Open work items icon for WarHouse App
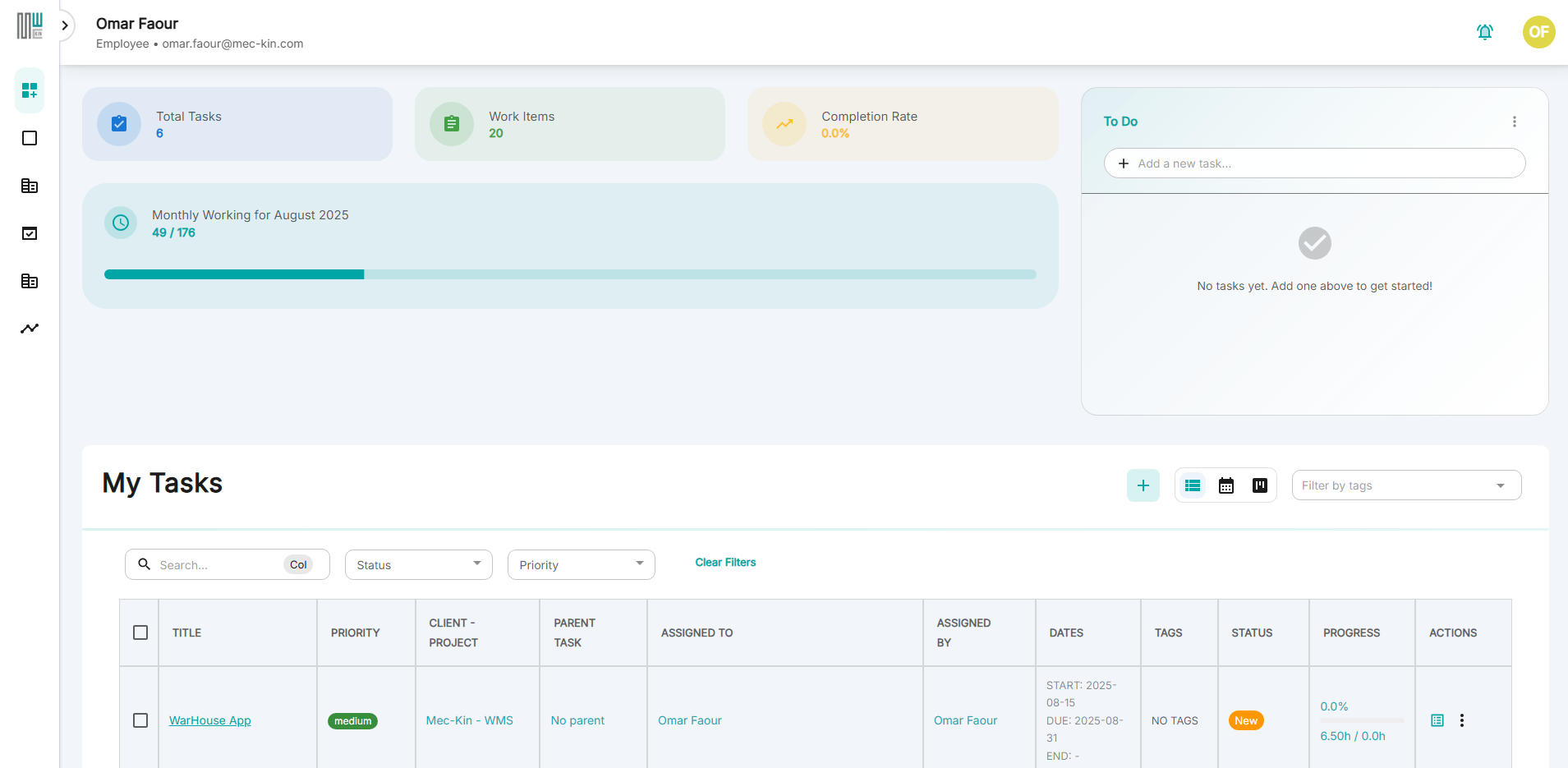 coord(1437,720)
